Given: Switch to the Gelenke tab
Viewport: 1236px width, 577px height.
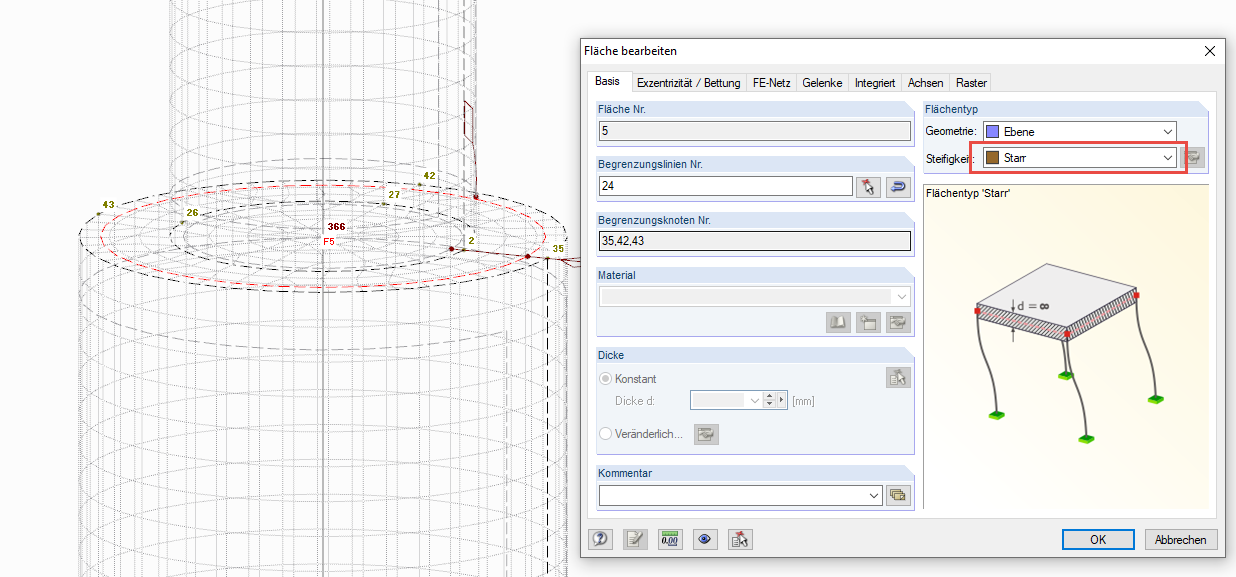Looking at the screenshot, I should 822,83.
